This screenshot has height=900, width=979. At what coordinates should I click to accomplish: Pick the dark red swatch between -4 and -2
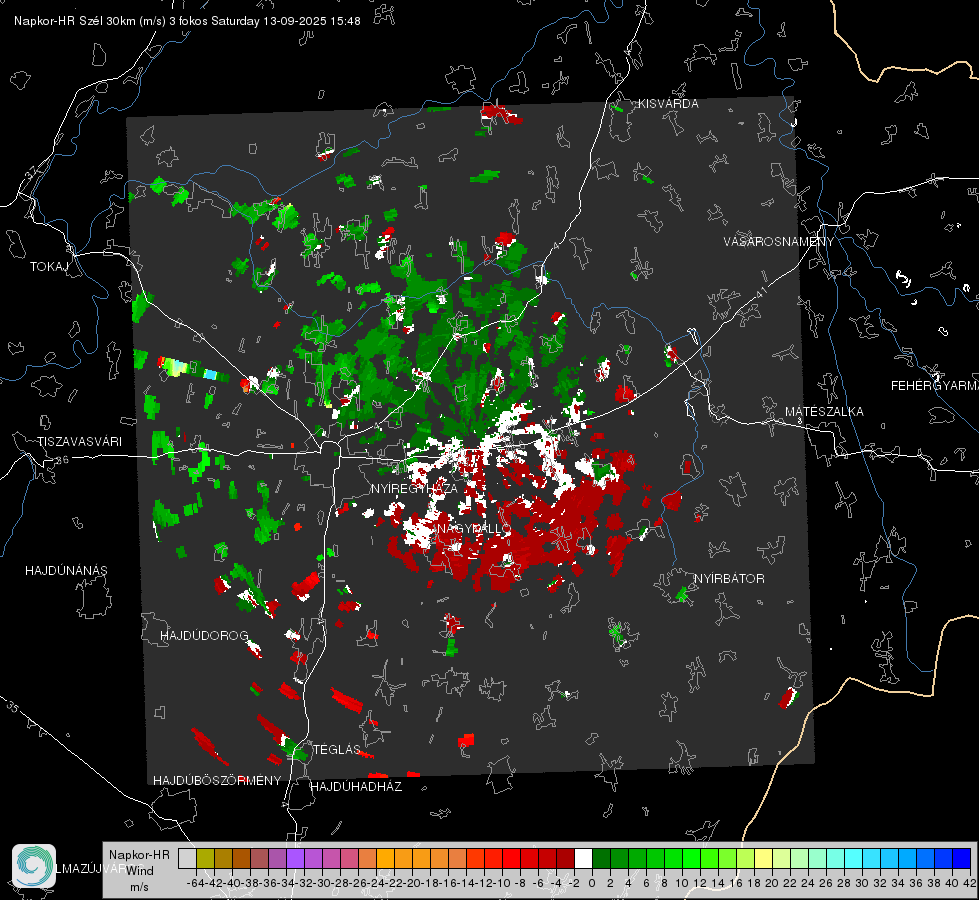click(x=566, y=858)
